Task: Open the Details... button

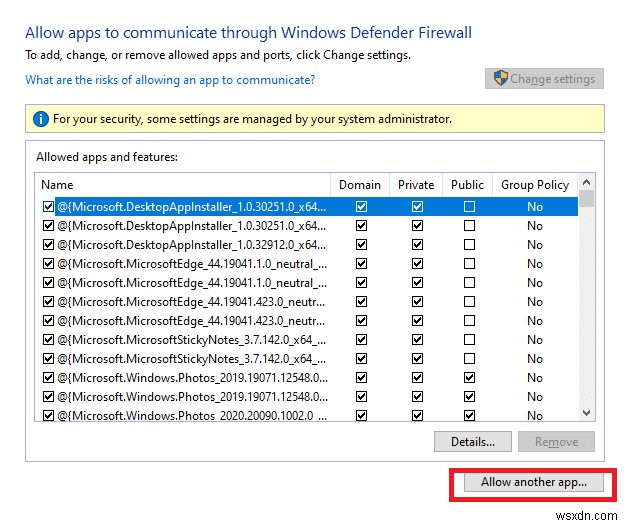Action: pyautogui.click(x=473, y=442)
